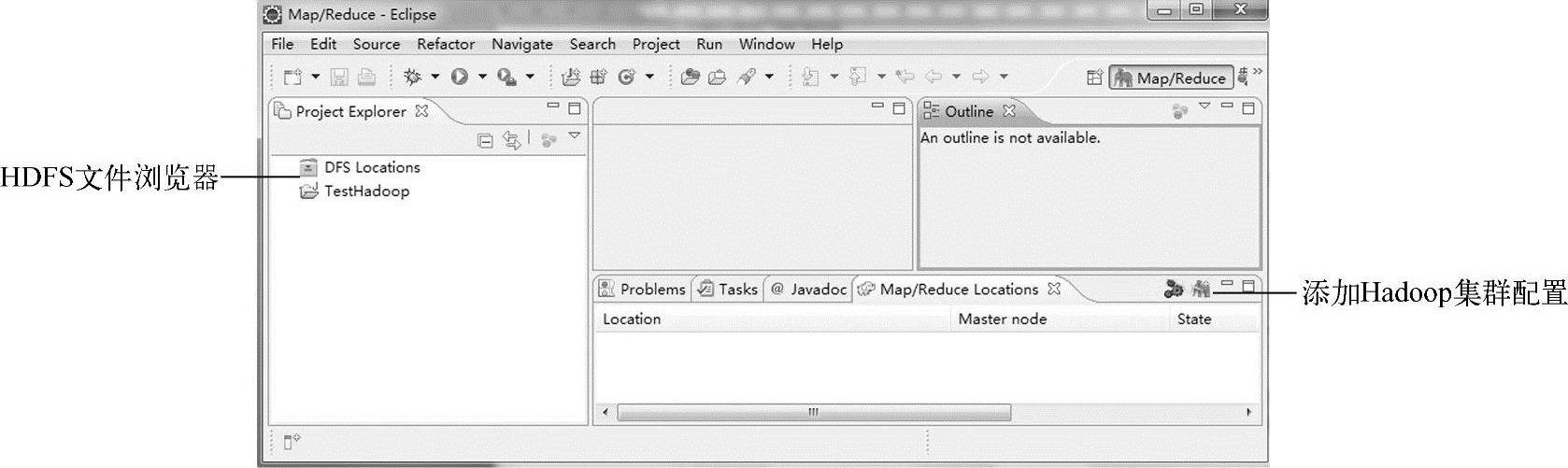Click the Open Perspective icon
1568x468 pixels.
[1094, 78]
